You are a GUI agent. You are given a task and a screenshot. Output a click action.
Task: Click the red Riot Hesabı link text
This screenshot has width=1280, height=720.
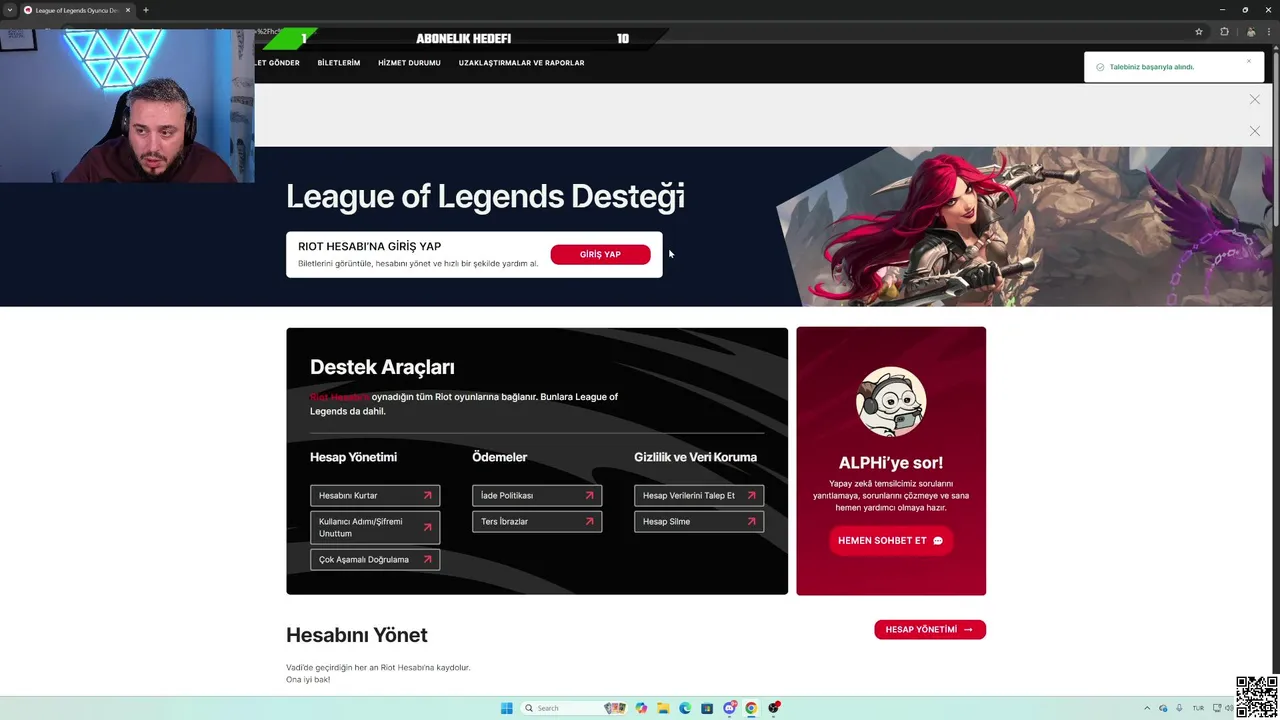click(x=340, y=397)
